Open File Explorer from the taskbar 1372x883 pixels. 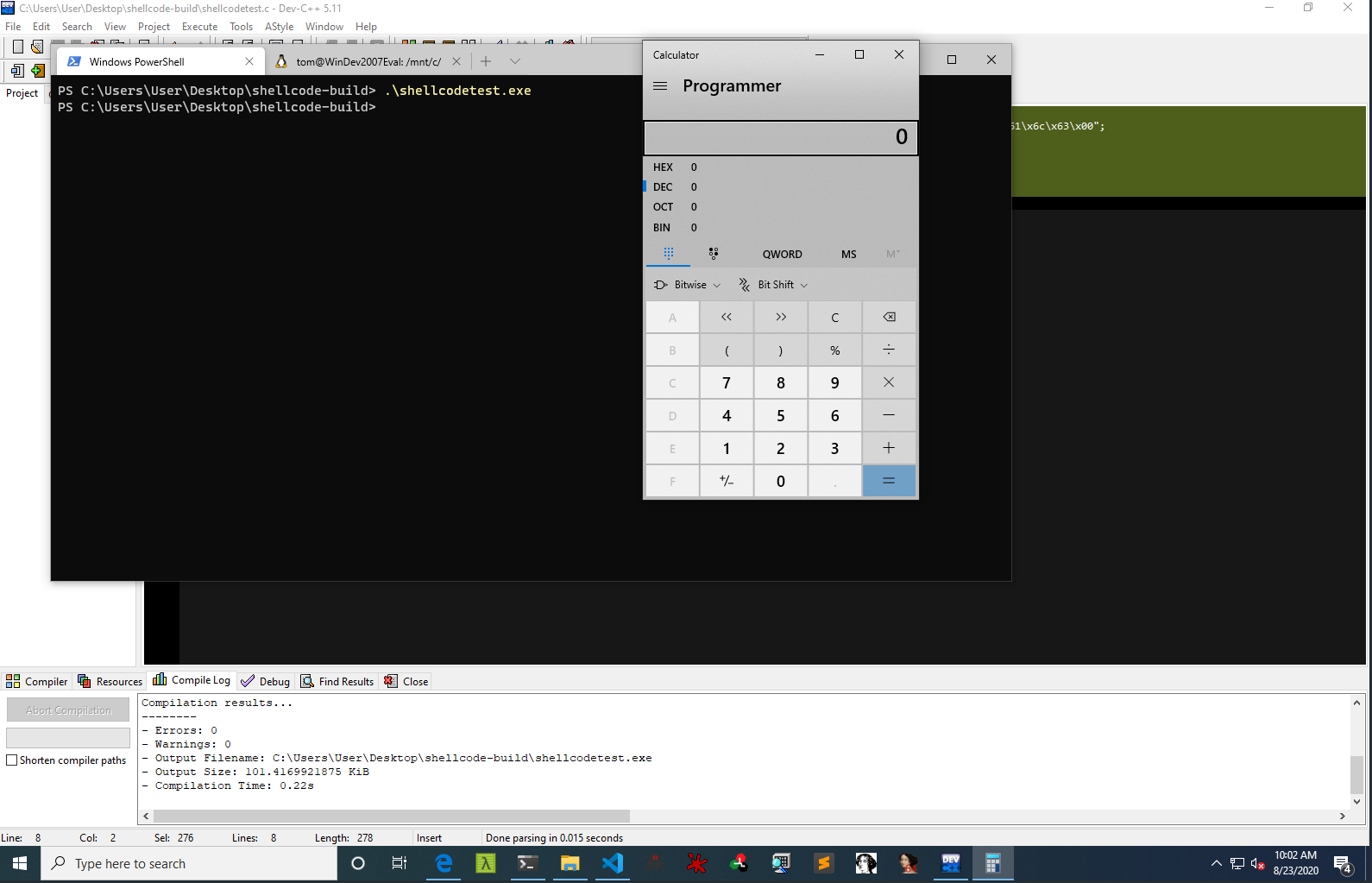[570, 863]
